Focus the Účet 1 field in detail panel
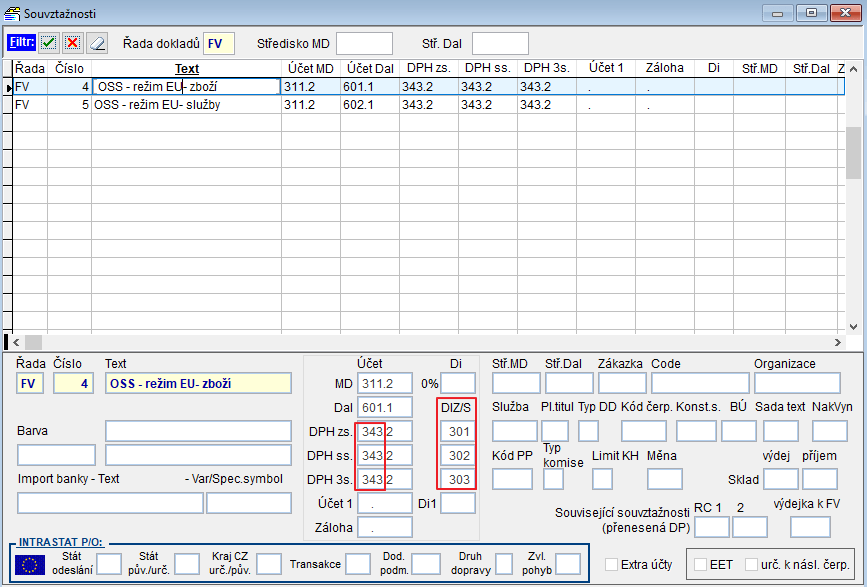This screenshot has width=867, height=587. 385,504
